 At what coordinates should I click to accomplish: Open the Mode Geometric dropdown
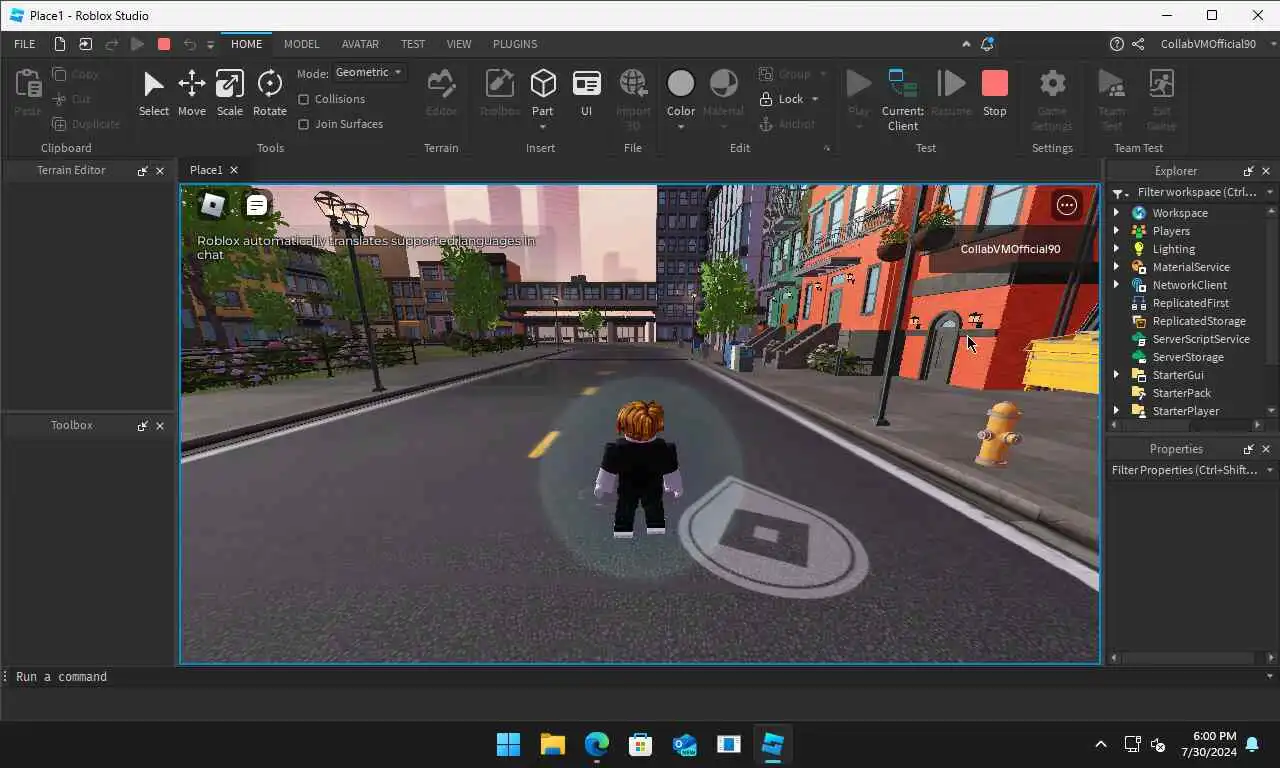[369, 72]
